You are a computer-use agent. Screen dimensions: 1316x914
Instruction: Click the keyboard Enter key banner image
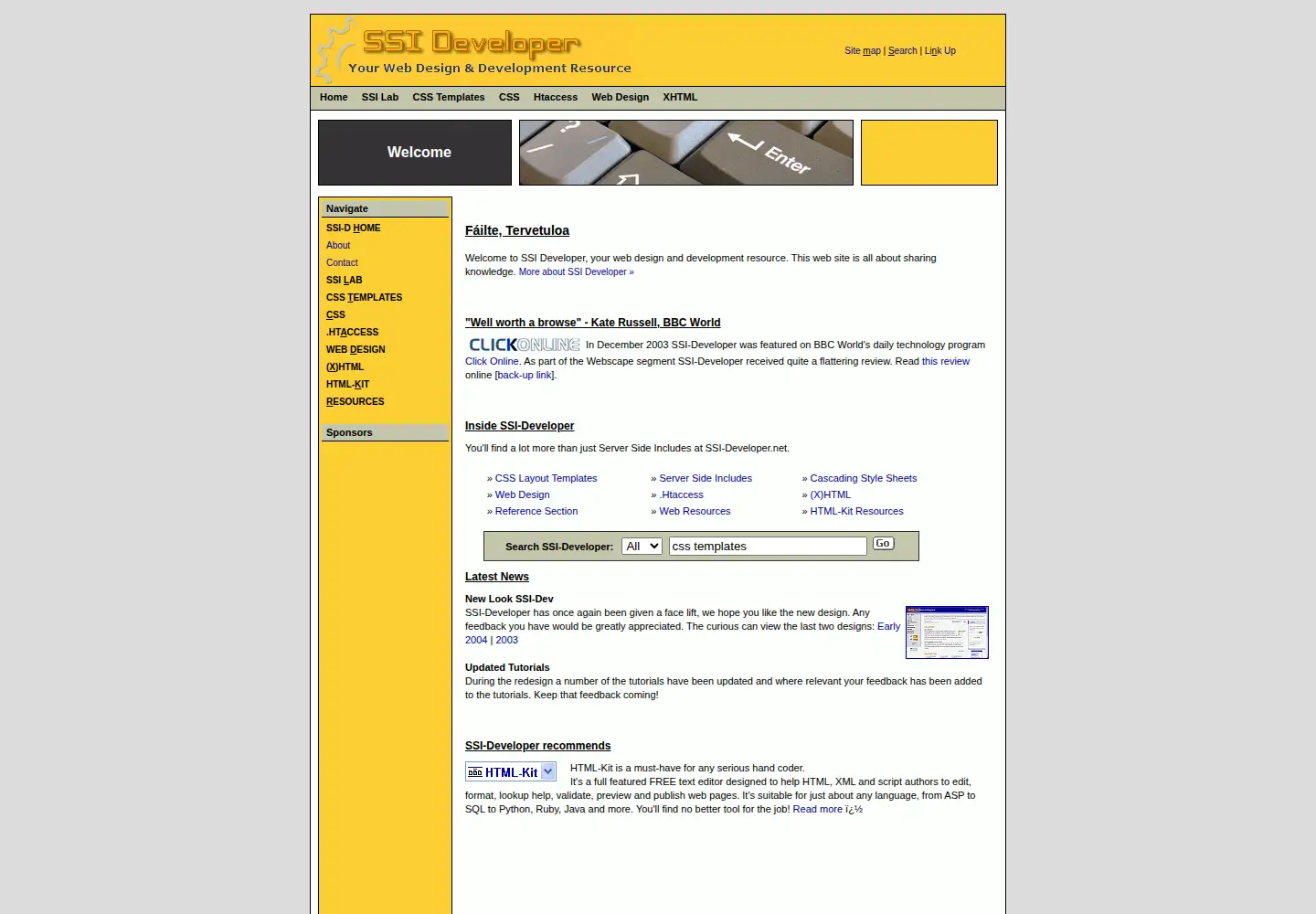[686, 153]
